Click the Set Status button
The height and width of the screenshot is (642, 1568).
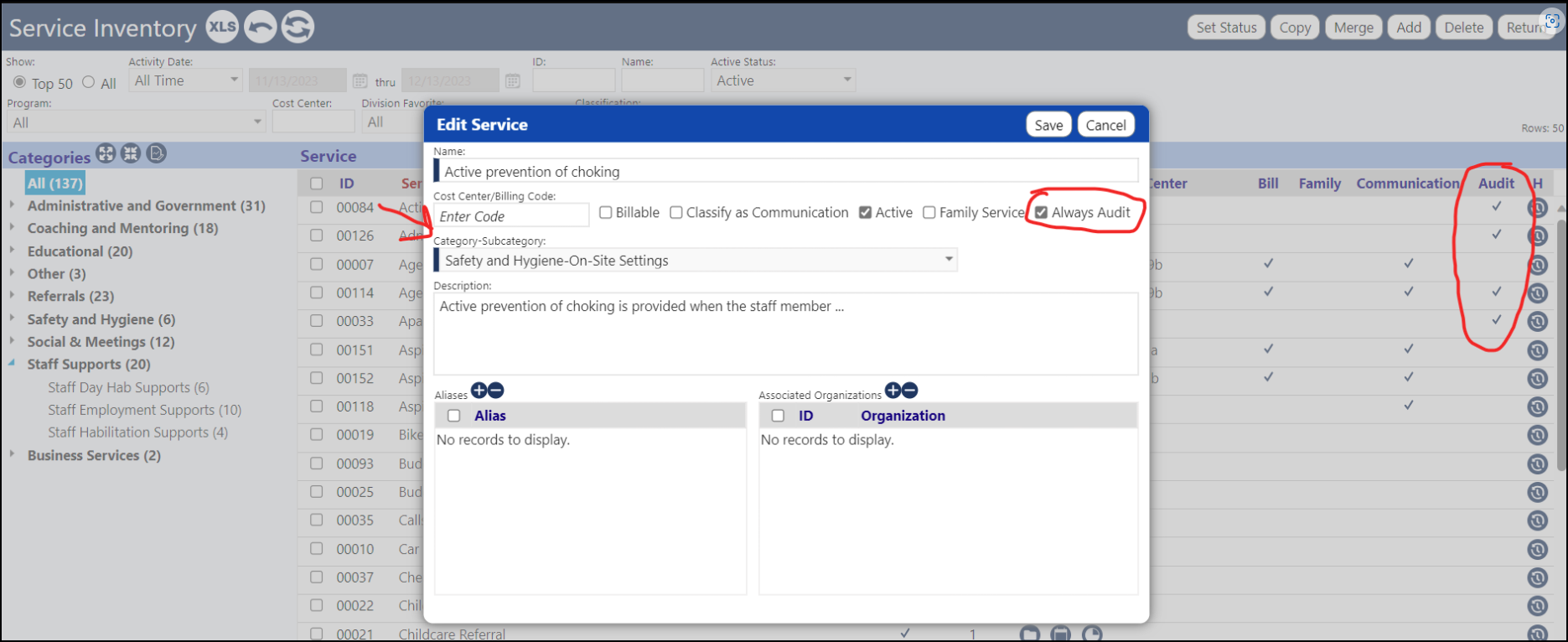point(1226,28)
